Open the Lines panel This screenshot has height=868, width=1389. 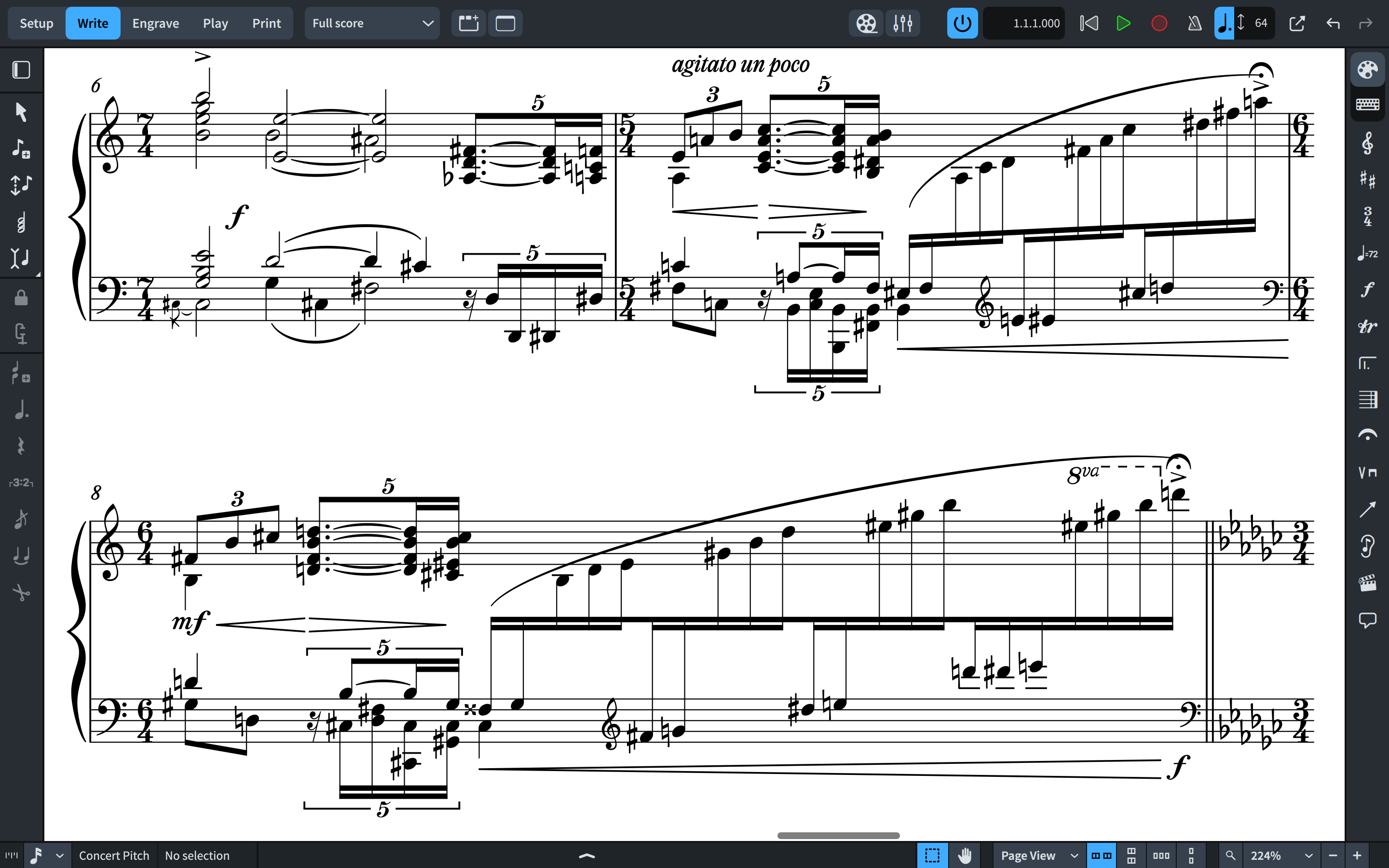coord(1367,509)
